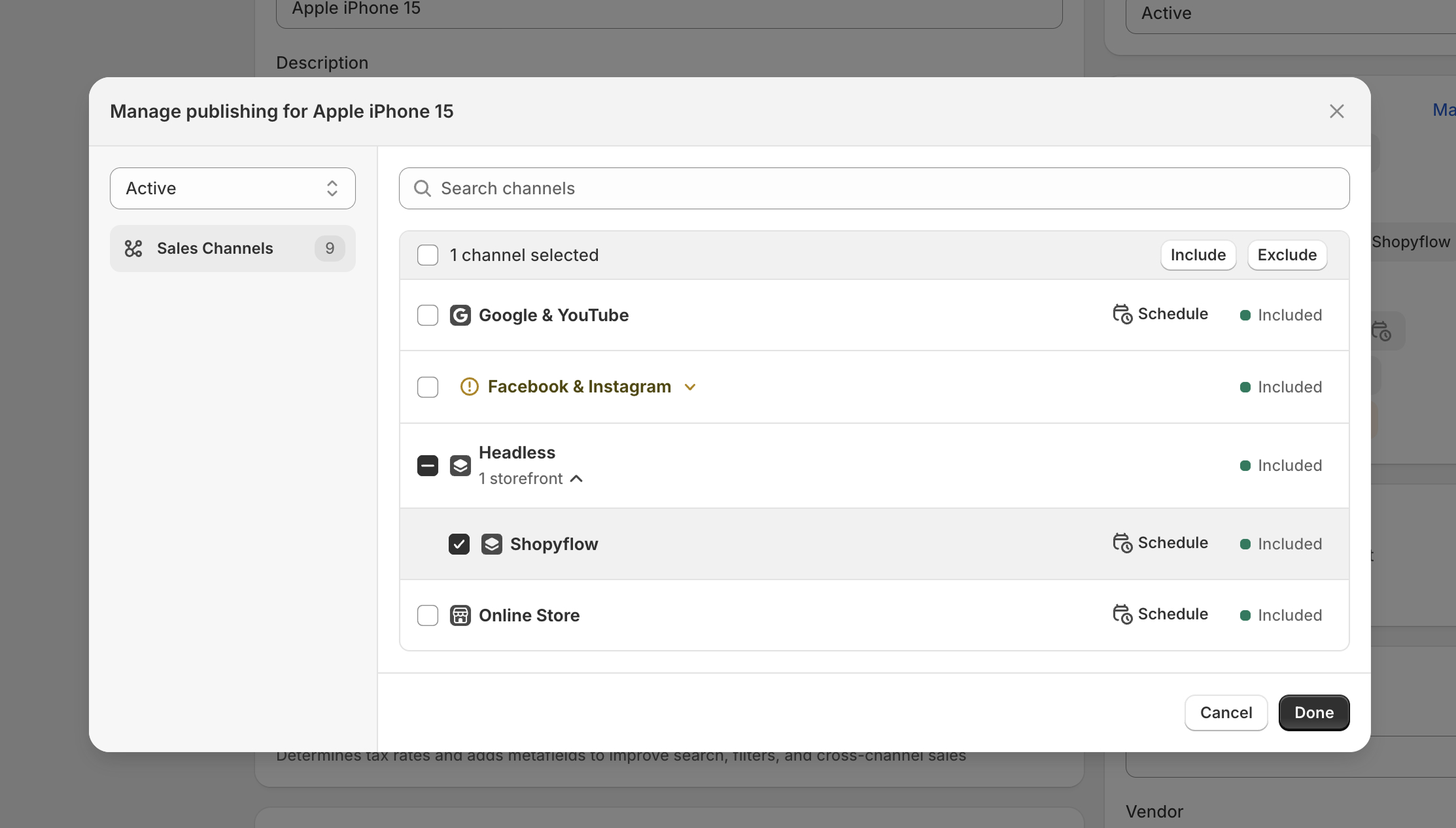Image resolution: width=1456 pixels, height=828 pixels.
Task: Click the Sales Channels sidebar icon
Action: tap(133, 249)
